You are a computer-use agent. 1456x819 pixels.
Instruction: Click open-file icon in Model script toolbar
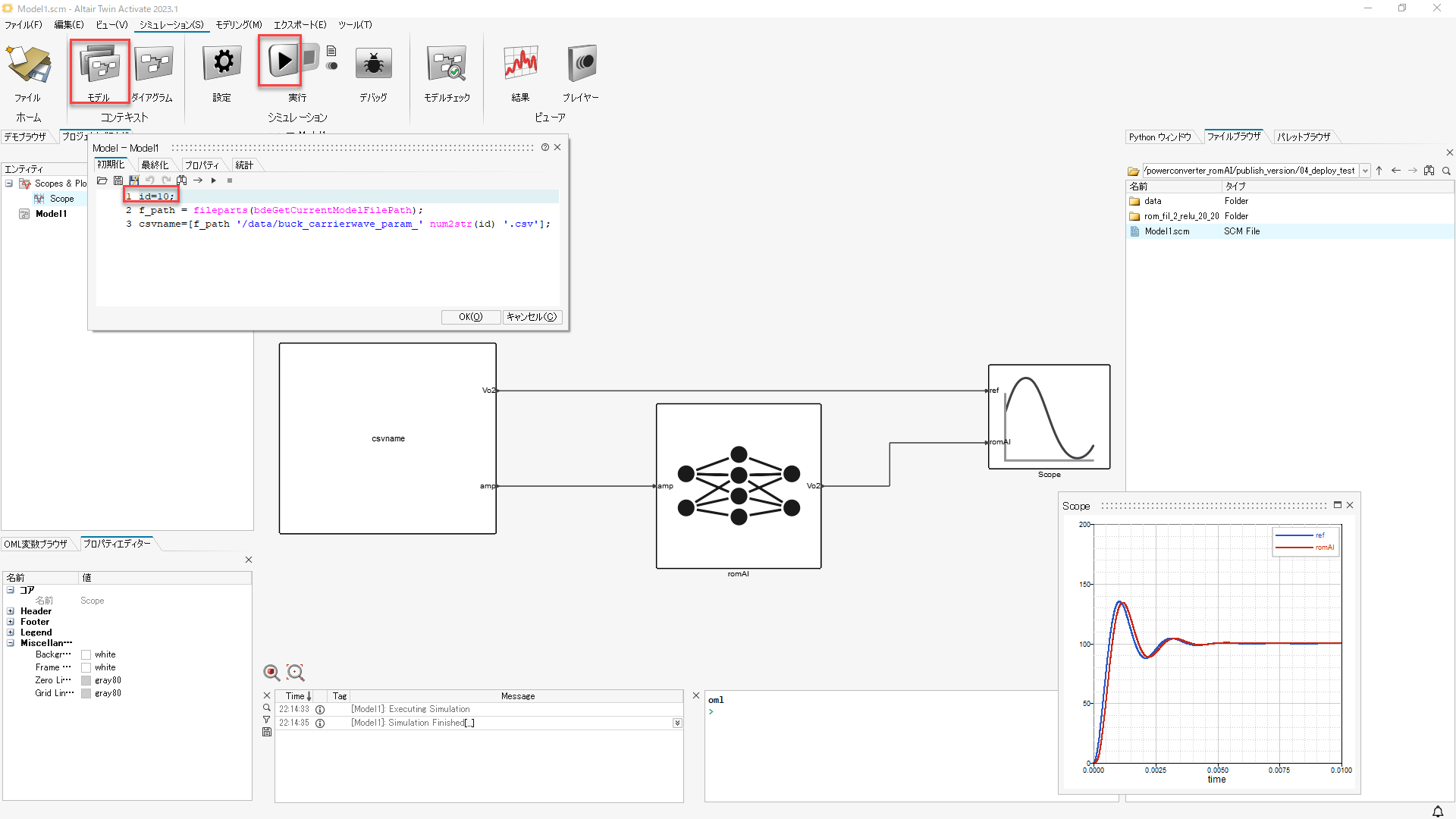tap(102, 180)
